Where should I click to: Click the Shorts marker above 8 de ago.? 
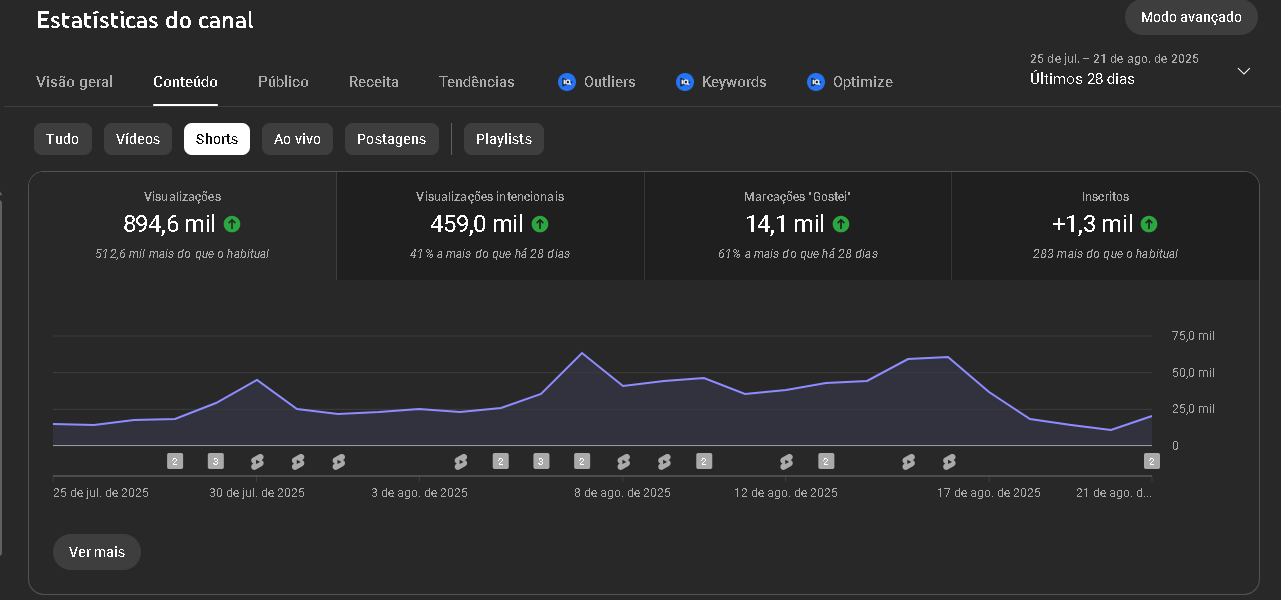pos(623,461)
